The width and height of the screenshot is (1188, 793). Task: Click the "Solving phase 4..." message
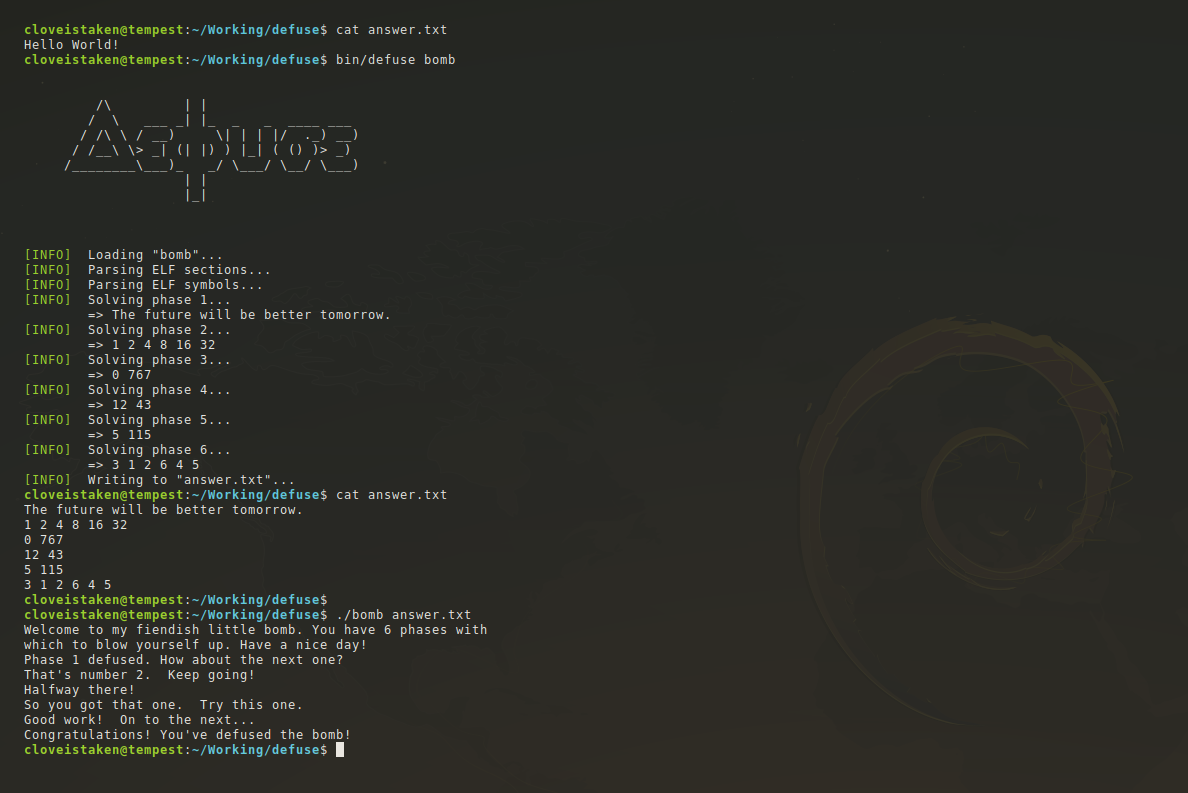coord(159,391)
